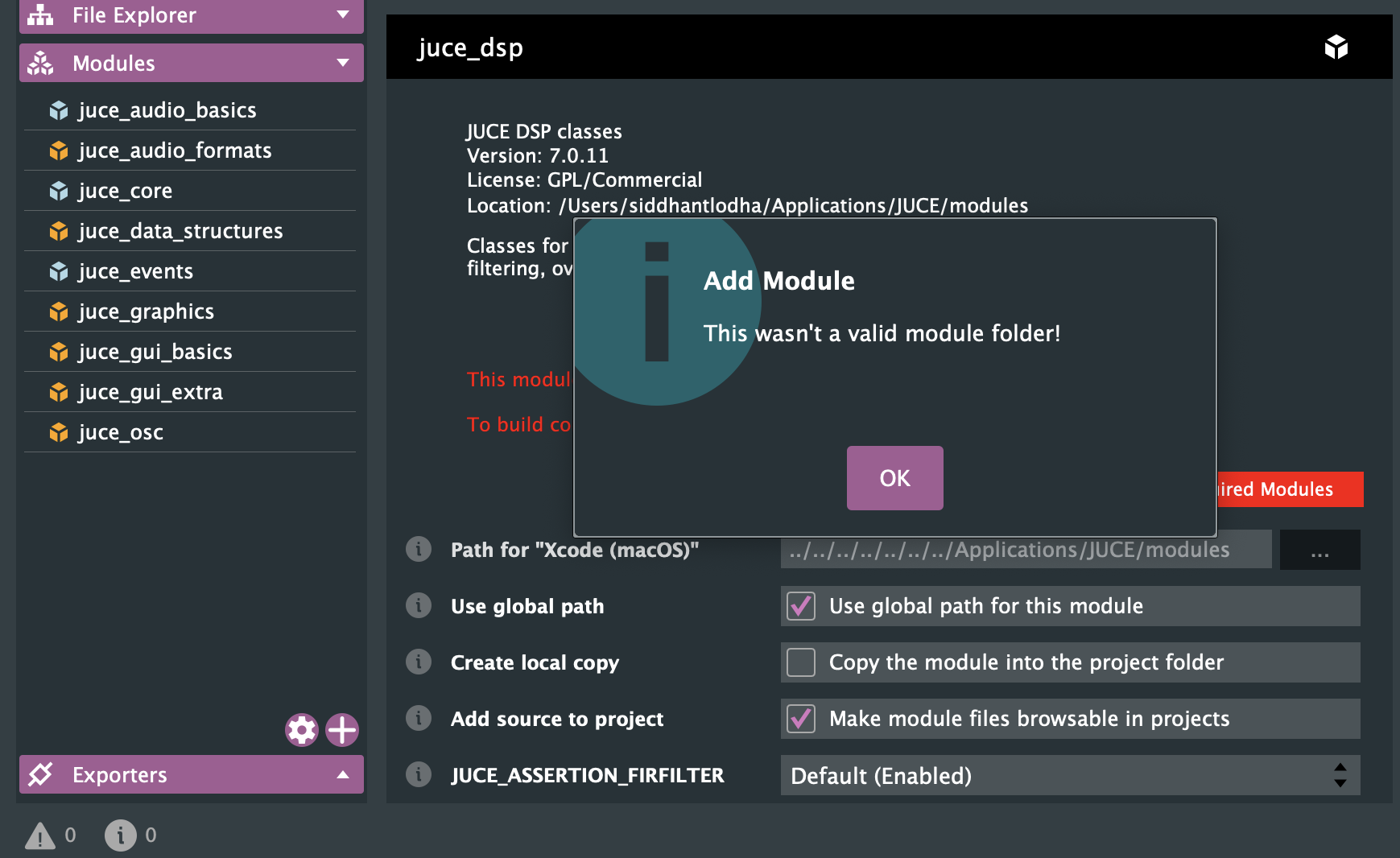Click info icon beside Create local copy

coord(419,662)
